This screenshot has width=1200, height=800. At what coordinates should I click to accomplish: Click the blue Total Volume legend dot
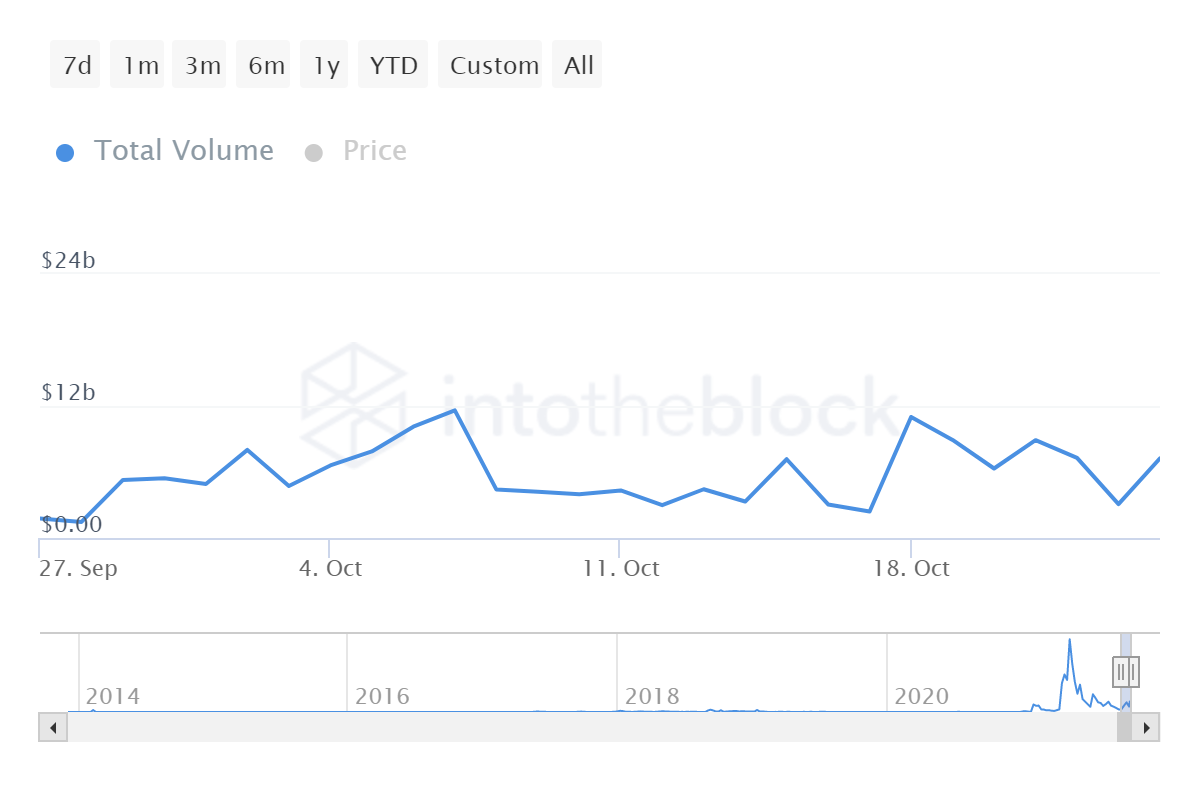65,153
